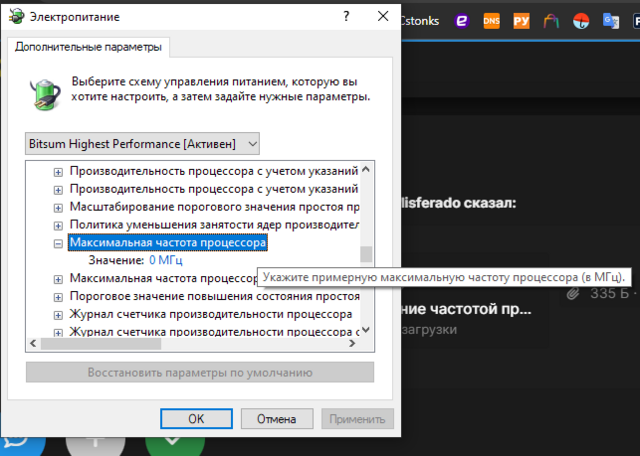
Task: Open the 'частотой пр...' attachment title
Action: (x=466, y=309)
